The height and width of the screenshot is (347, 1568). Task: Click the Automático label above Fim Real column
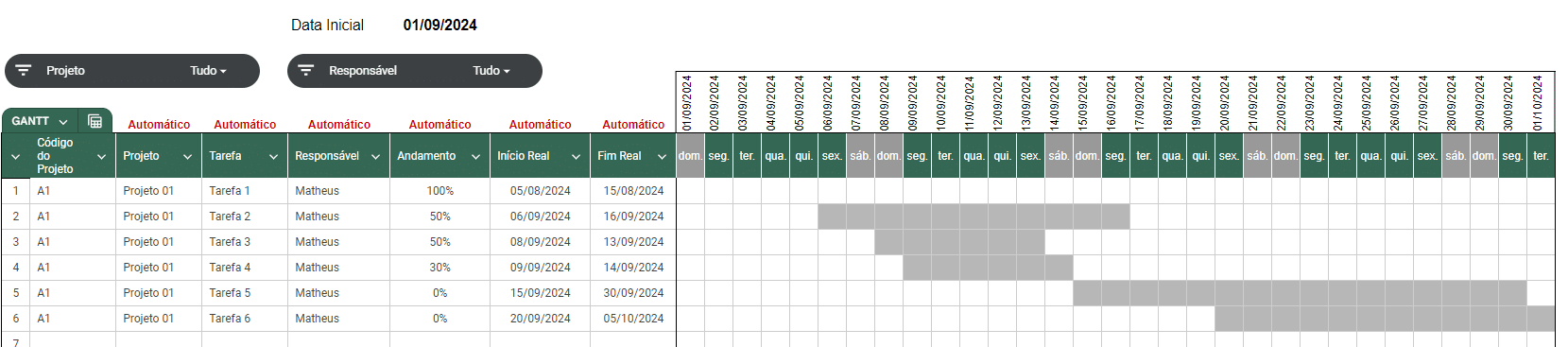pyautogui.click(x=633, y=125)
